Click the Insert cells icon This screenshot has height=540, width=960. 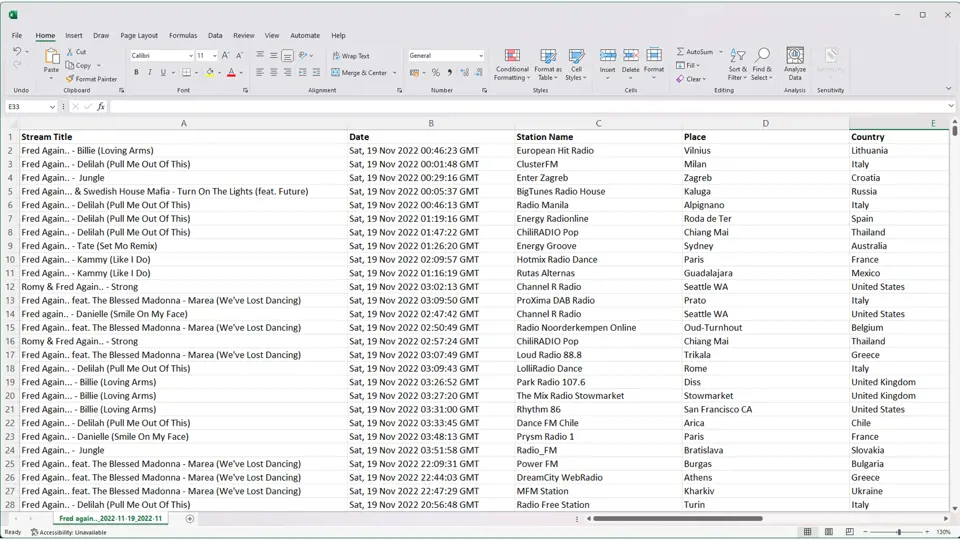coord(607,55)
